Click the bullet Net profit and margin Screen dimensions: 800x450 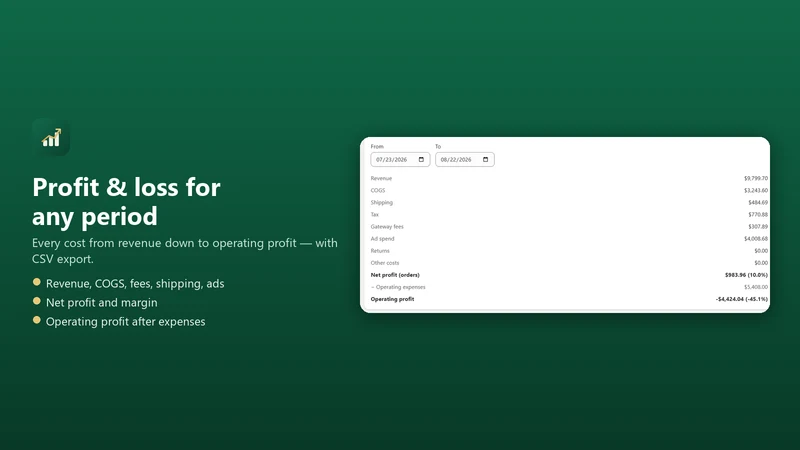pyautogui.click(x=102, y=303)
